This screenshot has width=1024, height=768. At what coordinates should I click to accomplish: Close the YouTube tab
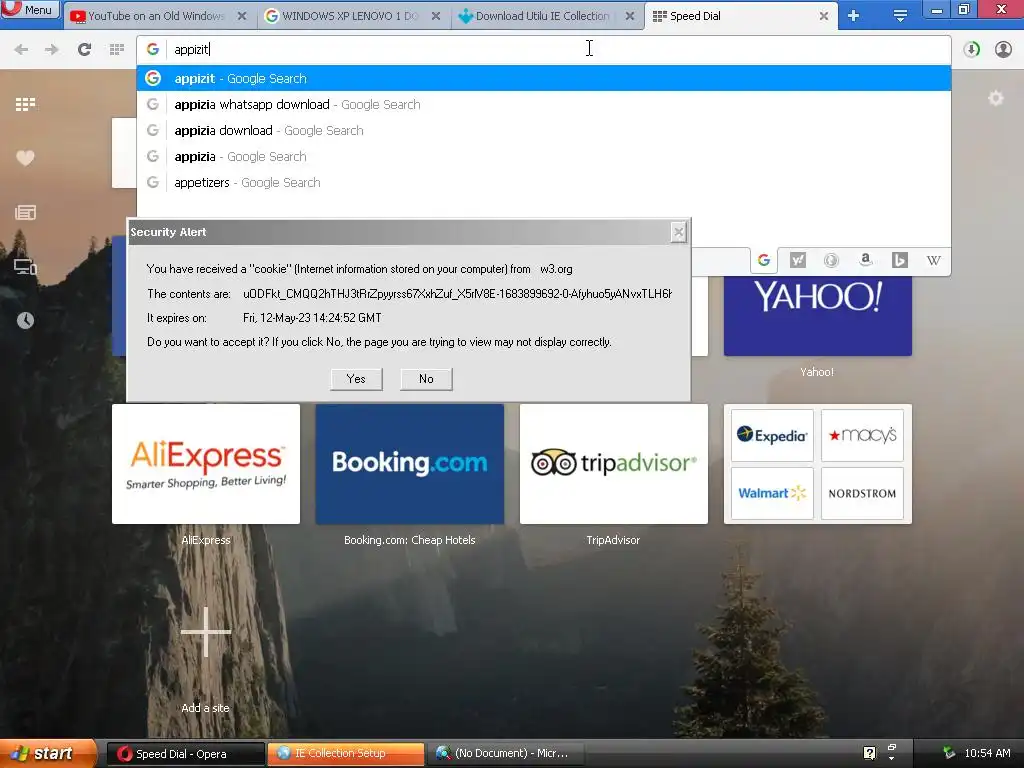click(242, 16)
